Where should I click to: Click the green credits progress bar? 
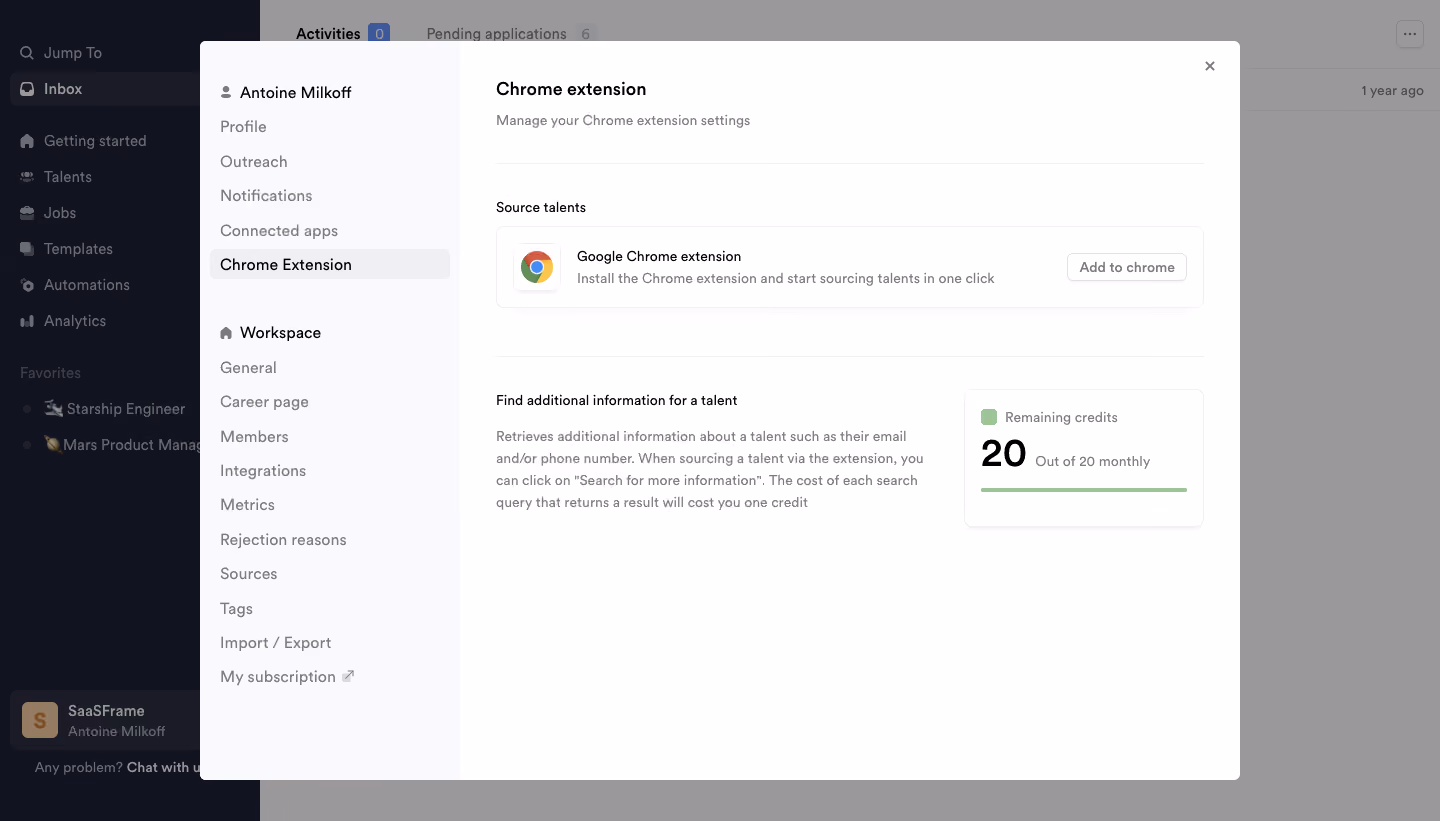1084,490
